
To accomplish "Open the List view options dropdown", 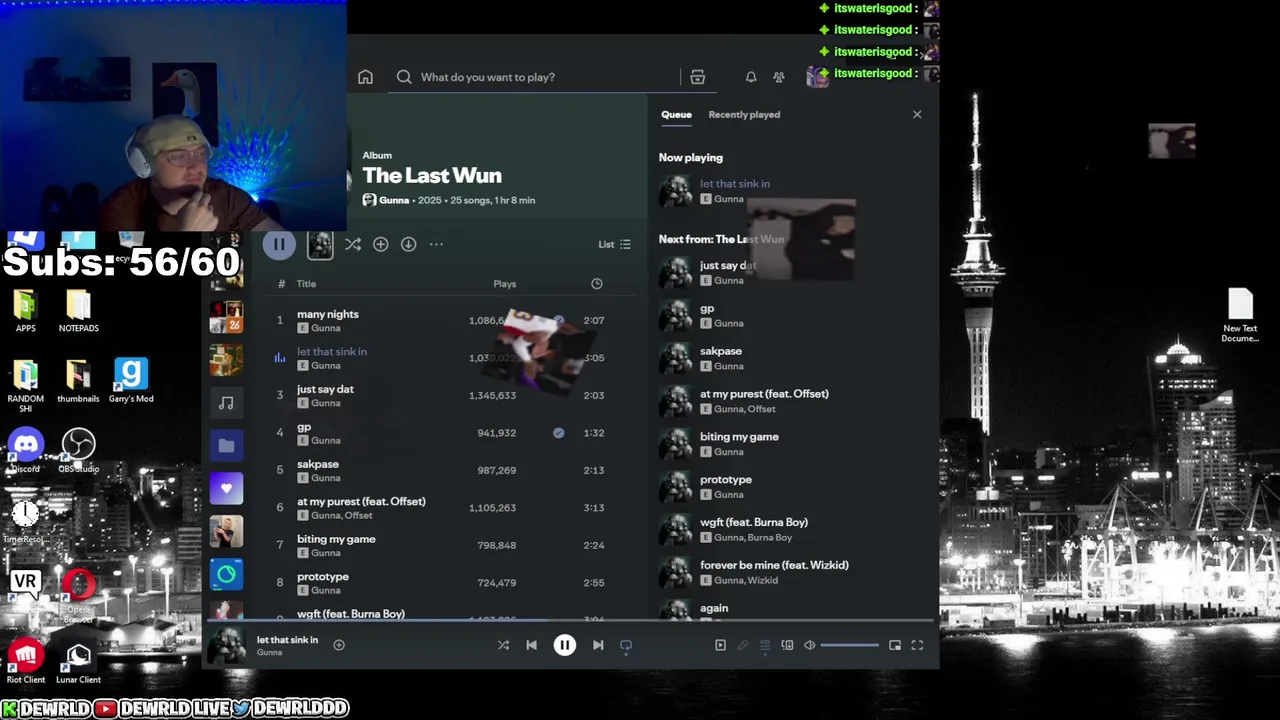I will click(614, 244).
